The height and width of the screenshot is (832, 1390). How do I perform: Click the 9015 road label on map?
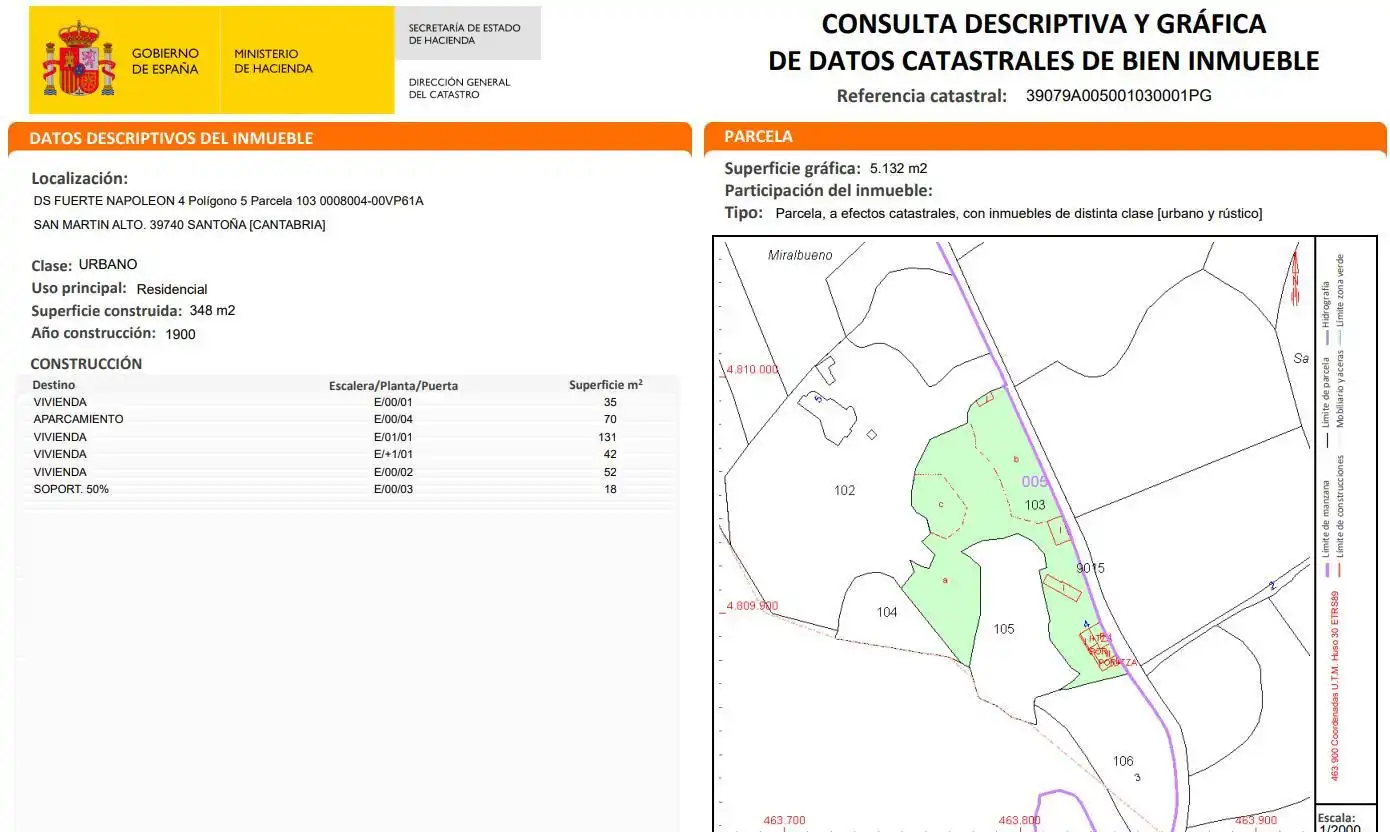tap(1090, 568)
